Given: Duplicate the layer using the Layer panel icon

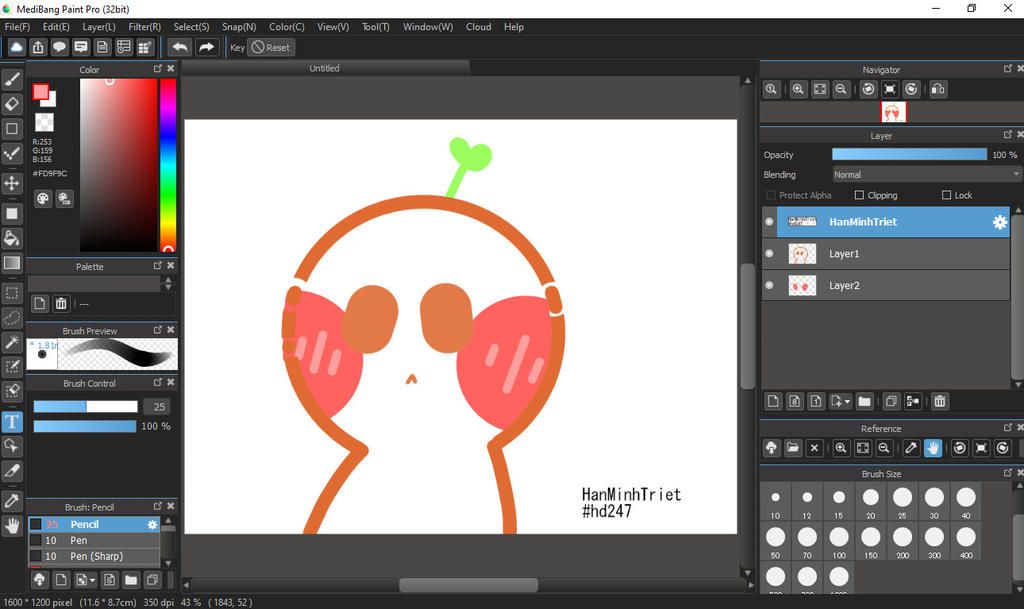Looking at the screenshot, I should click(x=891, y=401).
